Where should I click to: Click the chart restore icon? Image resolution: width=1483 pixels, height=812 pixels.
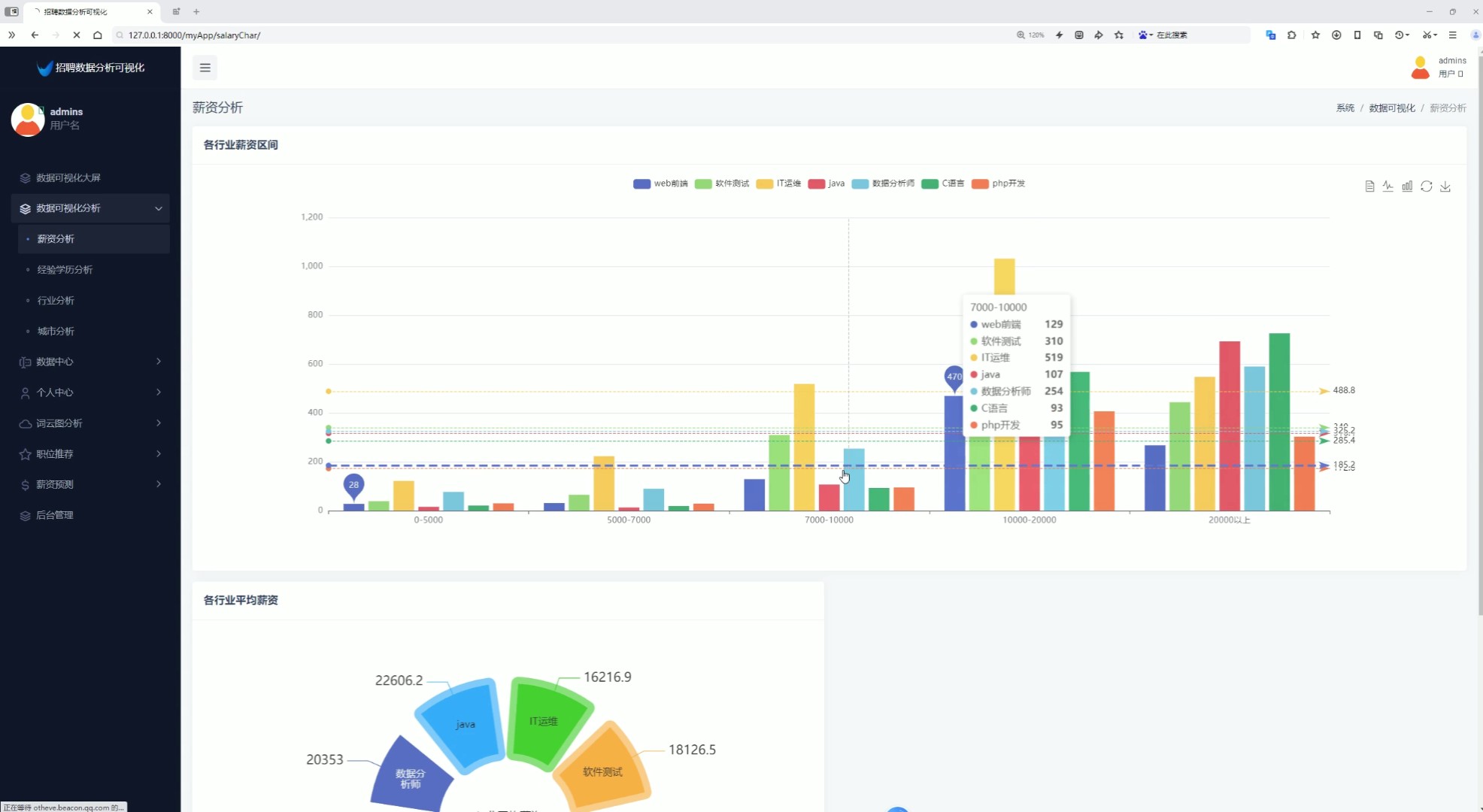click(x=1427, y=186)
